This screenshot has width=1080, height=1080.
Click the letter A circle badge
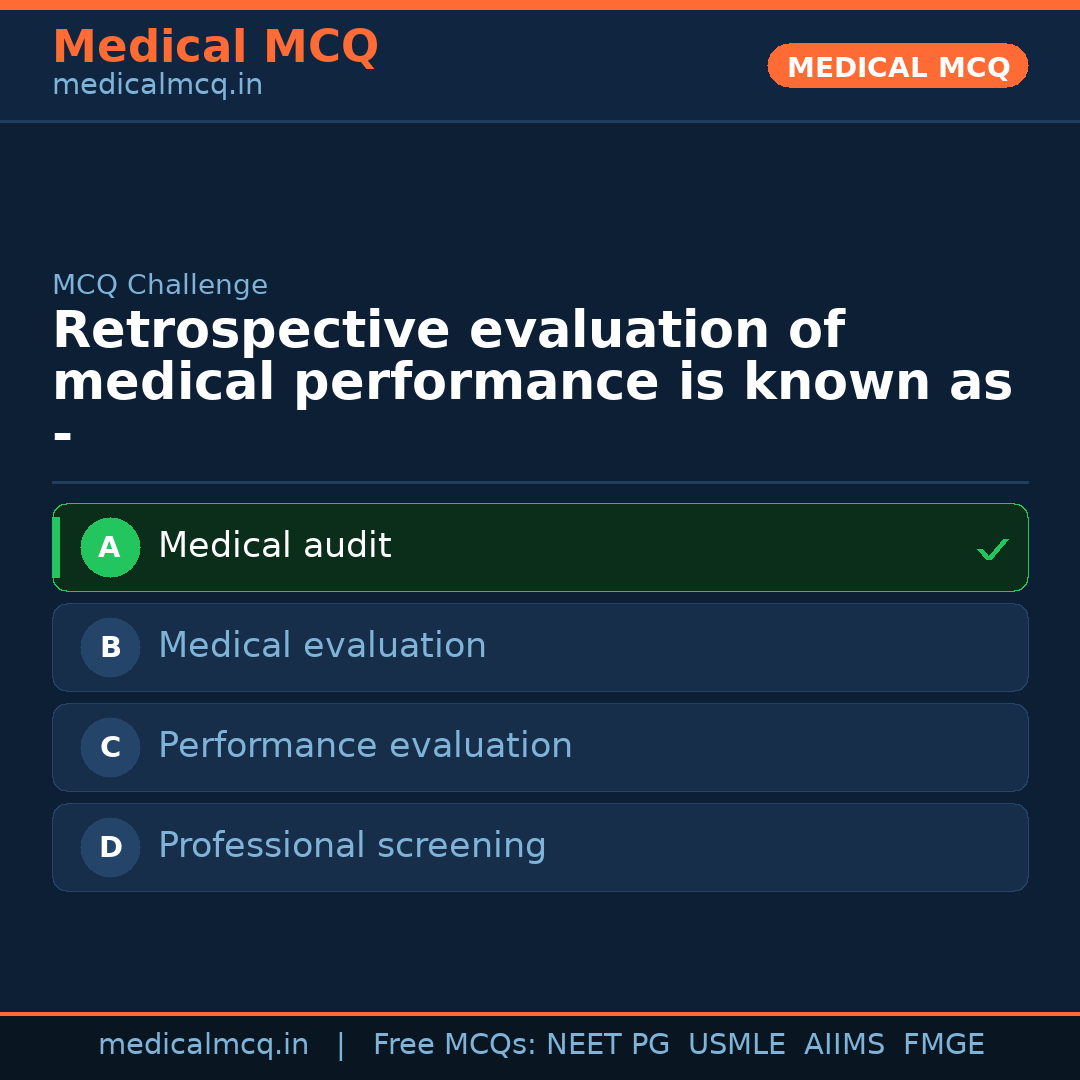(x=110, y=547)
